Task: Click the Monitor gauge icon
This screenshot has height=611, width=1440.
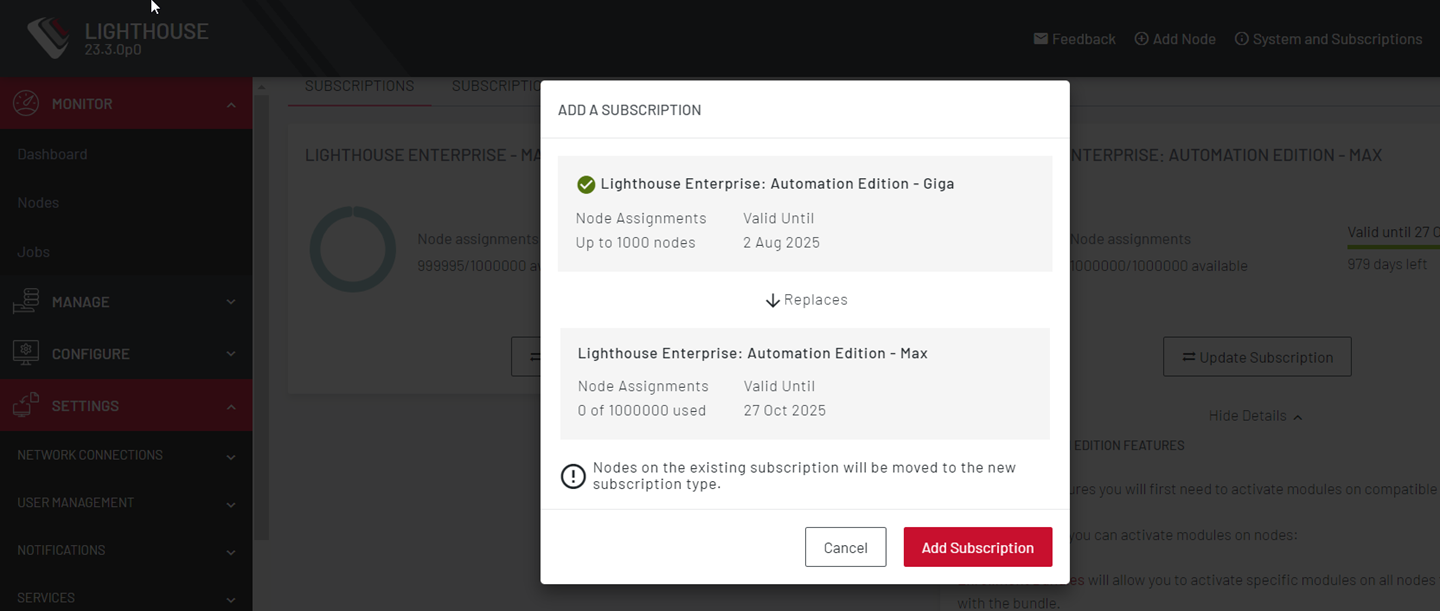Action: click(25, 104)
